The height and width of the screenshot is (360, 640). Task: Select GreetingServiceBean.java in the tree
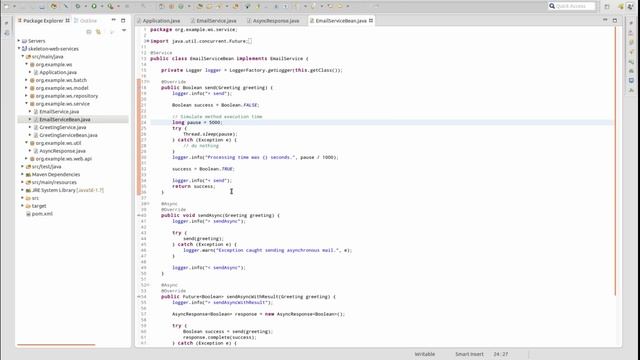coord(69,135)
